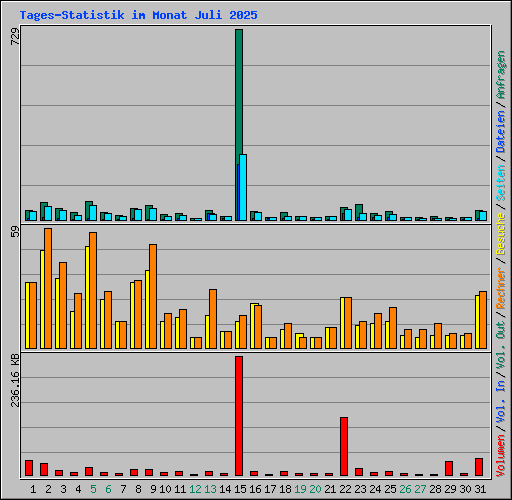The width and height of the screenshot is (512, 500).
Task: Click the 'Anfragen' legend label
Action: click(x=500, y=75)
